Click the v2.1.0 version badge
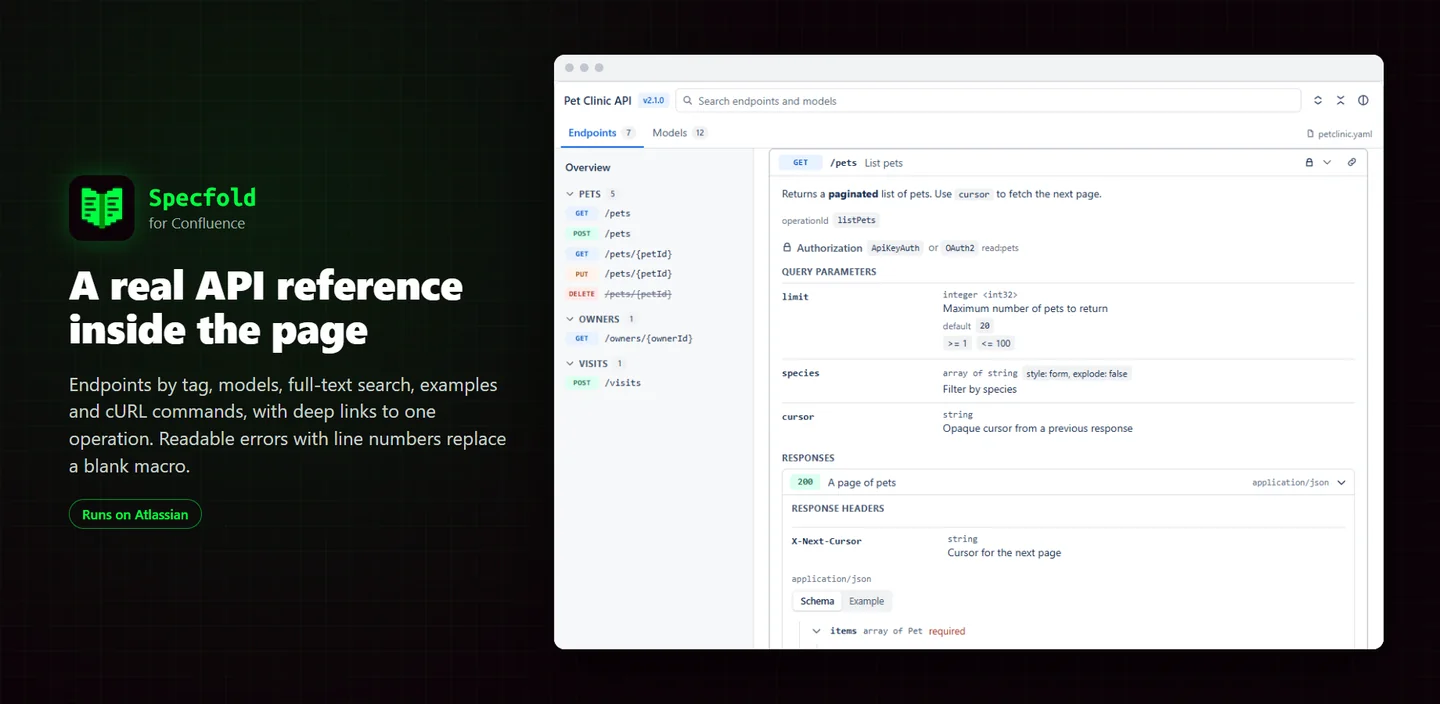 654,101
